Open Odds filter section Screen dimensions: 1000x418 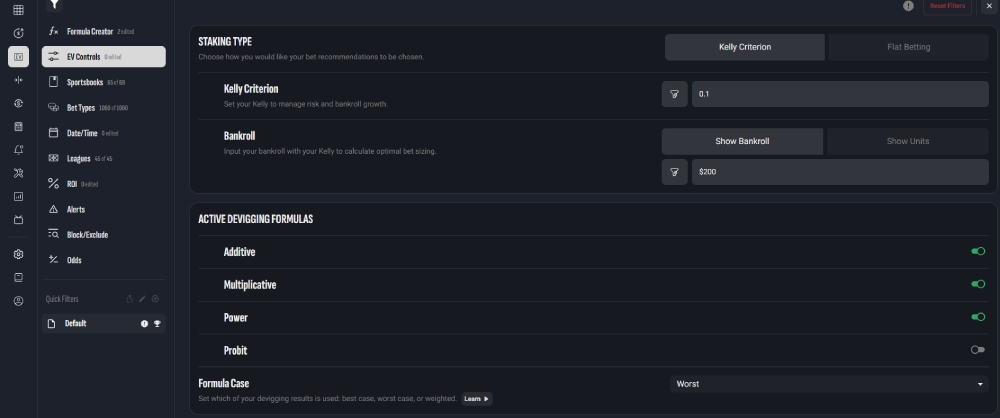point(103,260)
